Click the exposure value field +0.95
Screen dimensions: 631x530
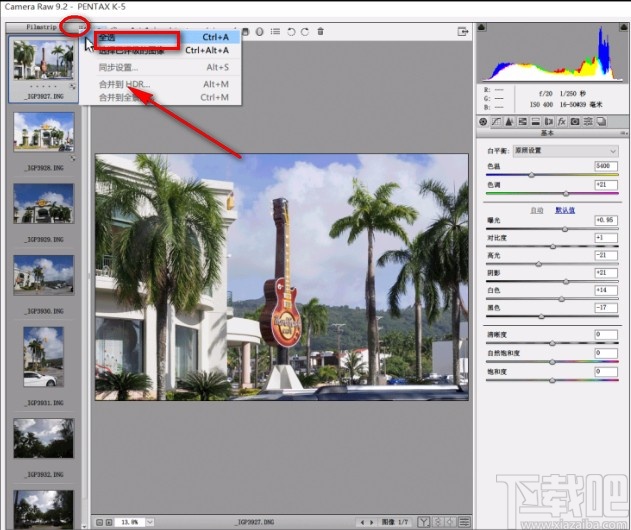(606, 220)
